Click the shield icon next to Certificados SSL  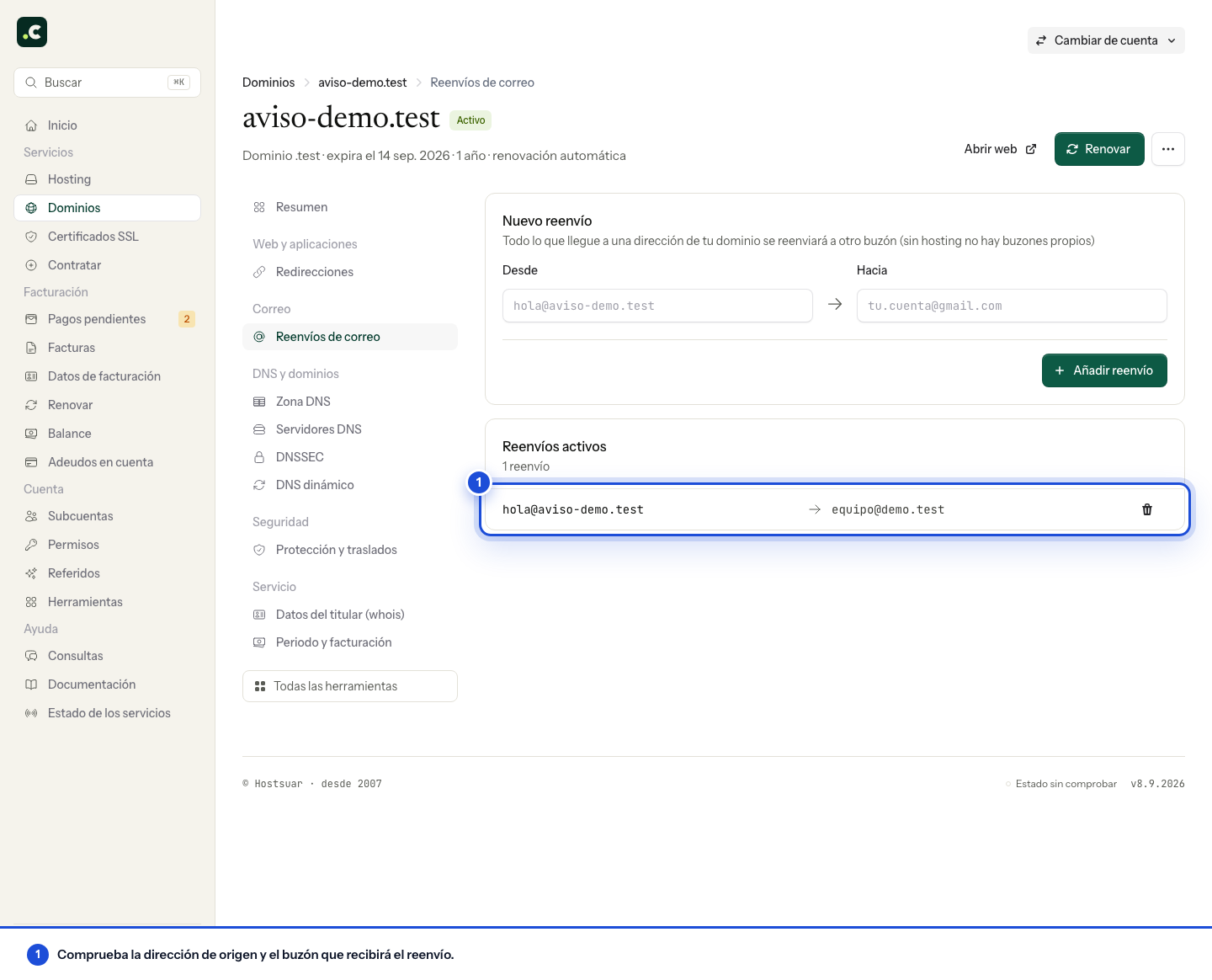31,237
